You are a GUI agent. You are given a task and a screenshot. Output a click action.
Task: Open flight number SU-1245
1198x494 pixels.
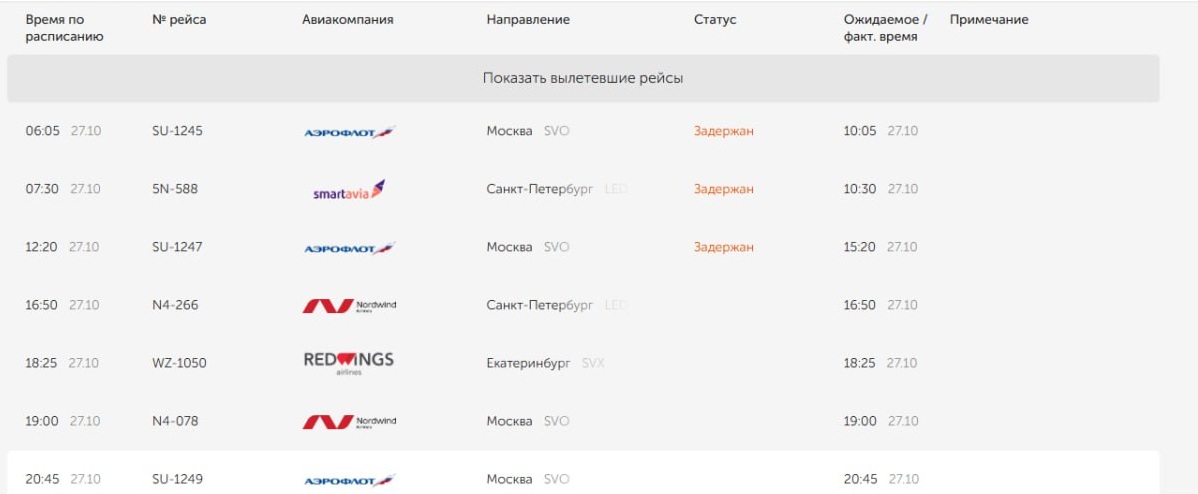(177, 131)
